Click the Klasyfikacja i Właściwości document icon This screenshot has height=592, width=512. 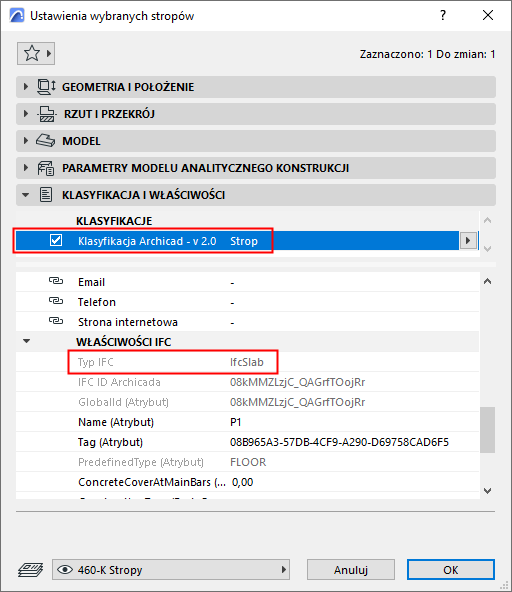coord(46,195)
